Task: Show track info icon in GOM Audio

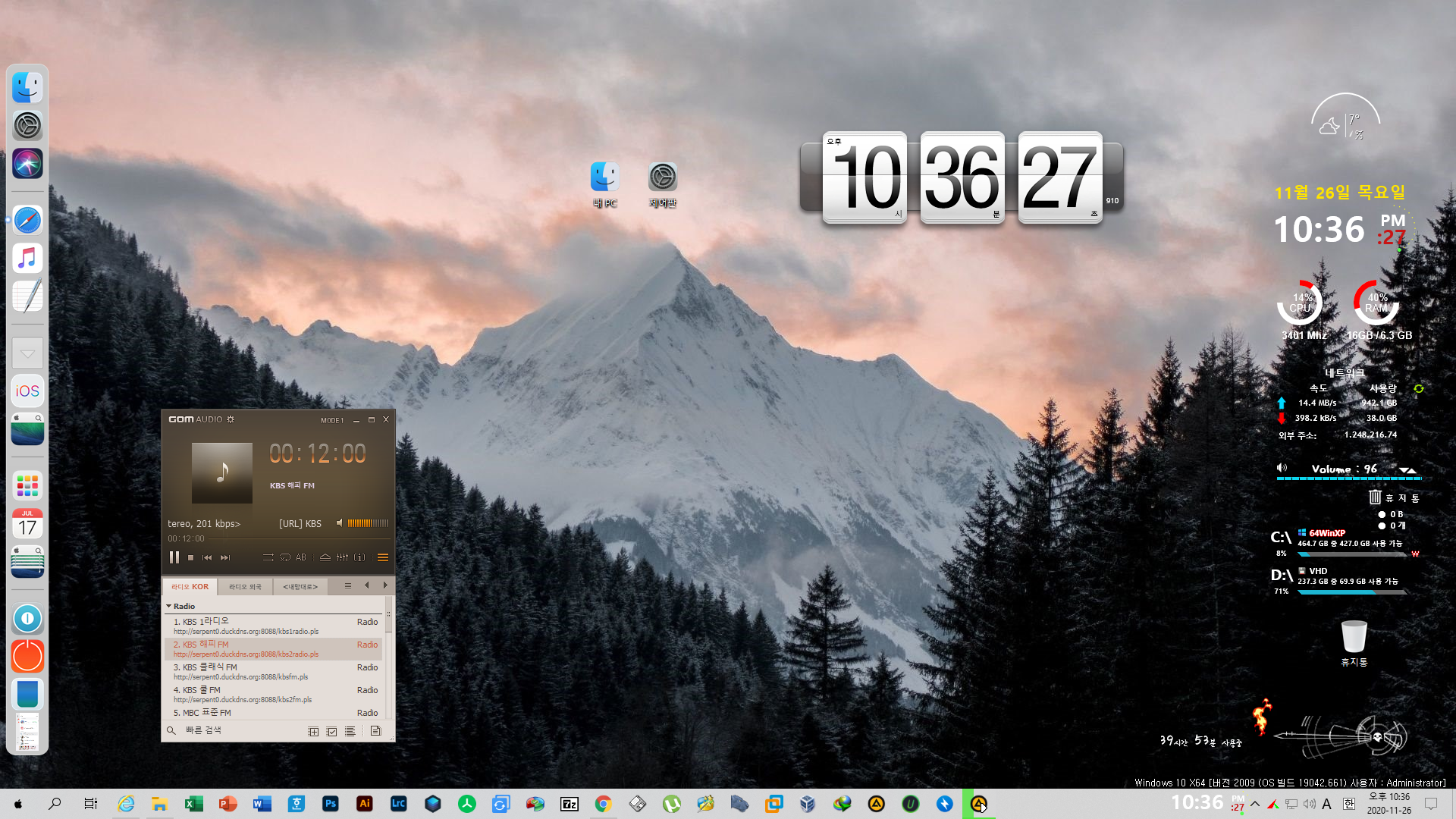Action: click(359, 557)
